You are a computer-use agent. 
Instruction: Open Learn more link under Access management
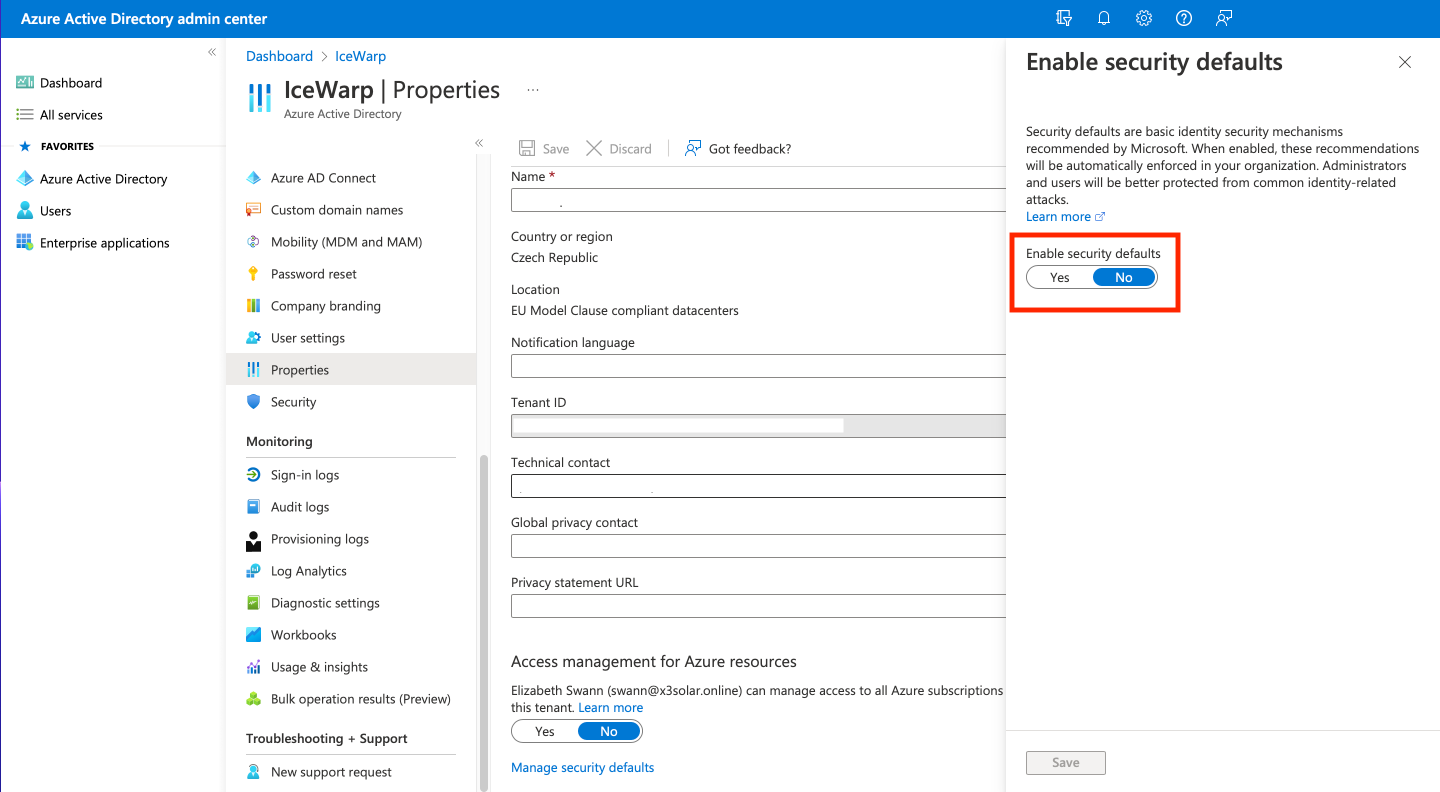pyautogui.click(x=610, y=707)
